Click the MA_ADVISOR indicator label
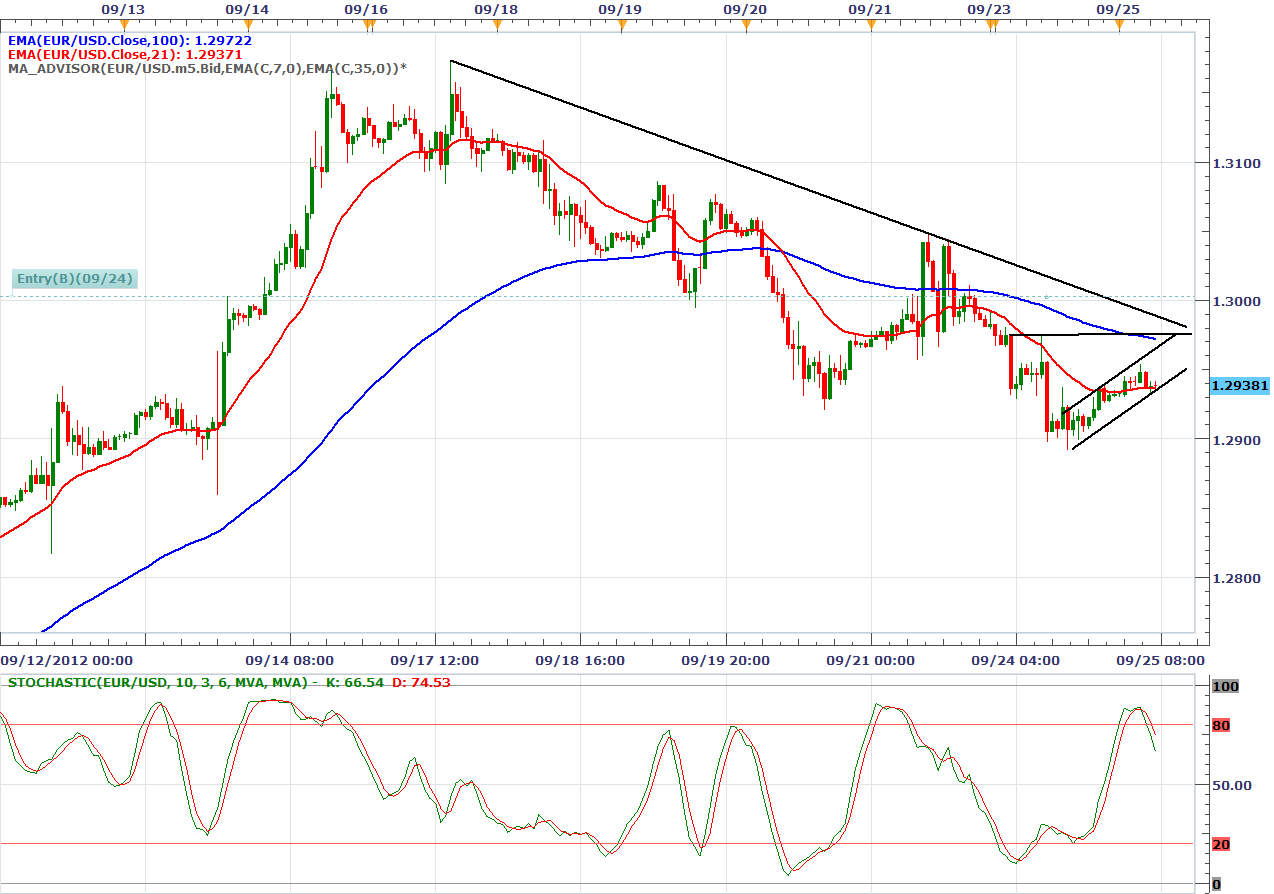The height and width of the screenshot is (894, 1274). point(207,68)
